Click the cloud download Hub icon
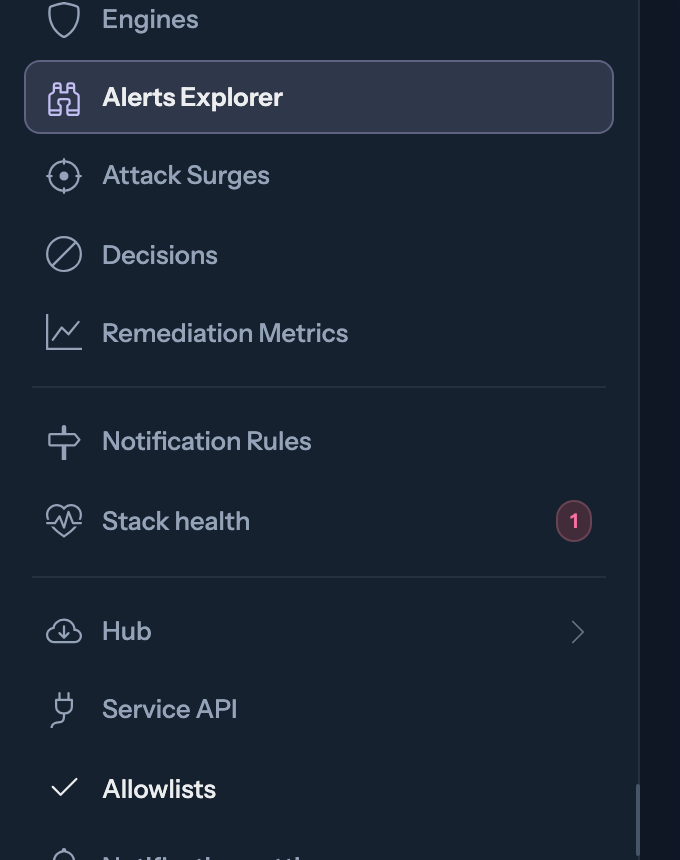The width and height of the screenshot is (680, 860). [64, 631]
